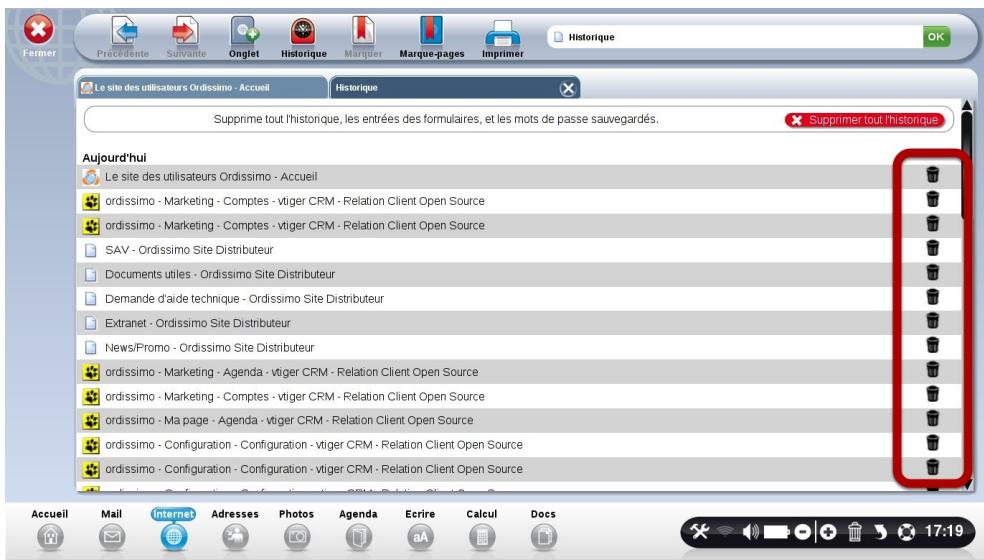
Task: Click the Marquer bookmark icon
Action: coord(363,31)
